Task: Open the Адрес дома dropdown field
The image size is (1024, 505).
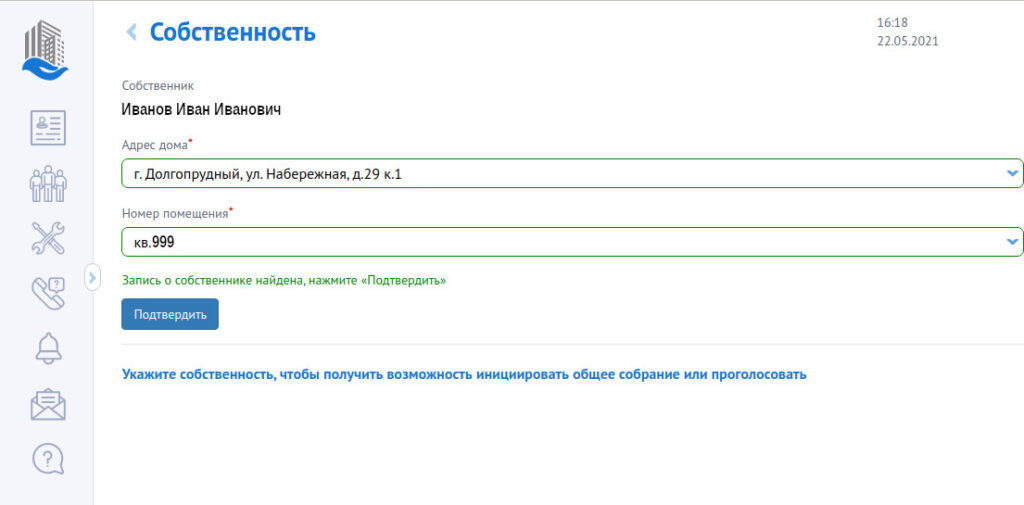Action: pos(572,173)
